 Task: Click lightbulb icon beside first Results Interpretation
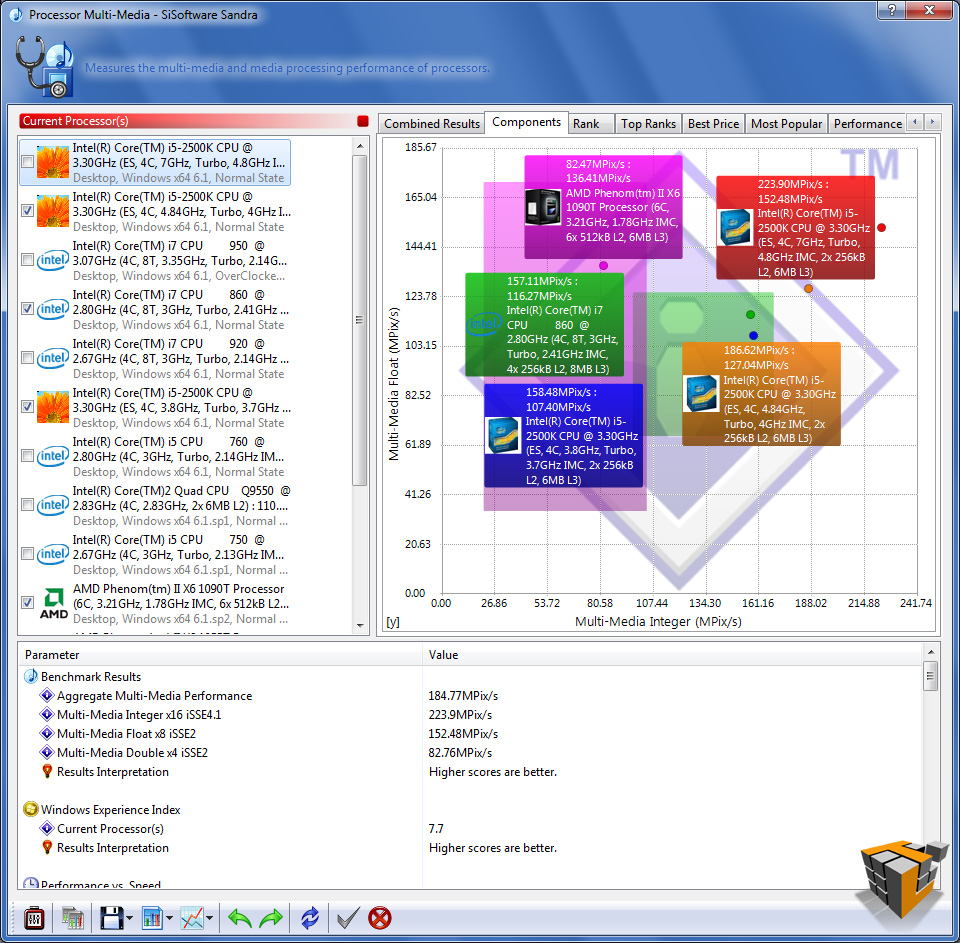47,771
